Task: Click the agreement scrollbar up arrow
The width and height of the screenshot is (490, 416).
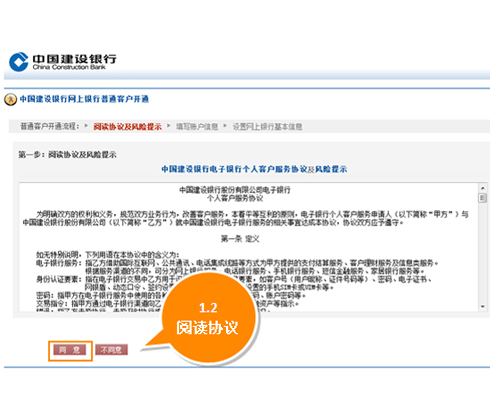Action: (482, 188)
